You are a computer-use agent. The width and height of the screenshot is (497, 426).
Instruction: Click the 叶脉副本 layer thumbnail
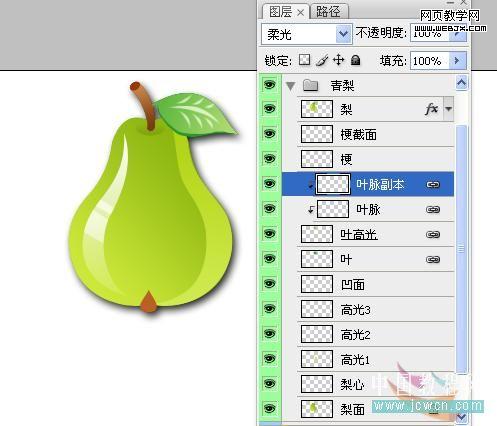(333, 184)
